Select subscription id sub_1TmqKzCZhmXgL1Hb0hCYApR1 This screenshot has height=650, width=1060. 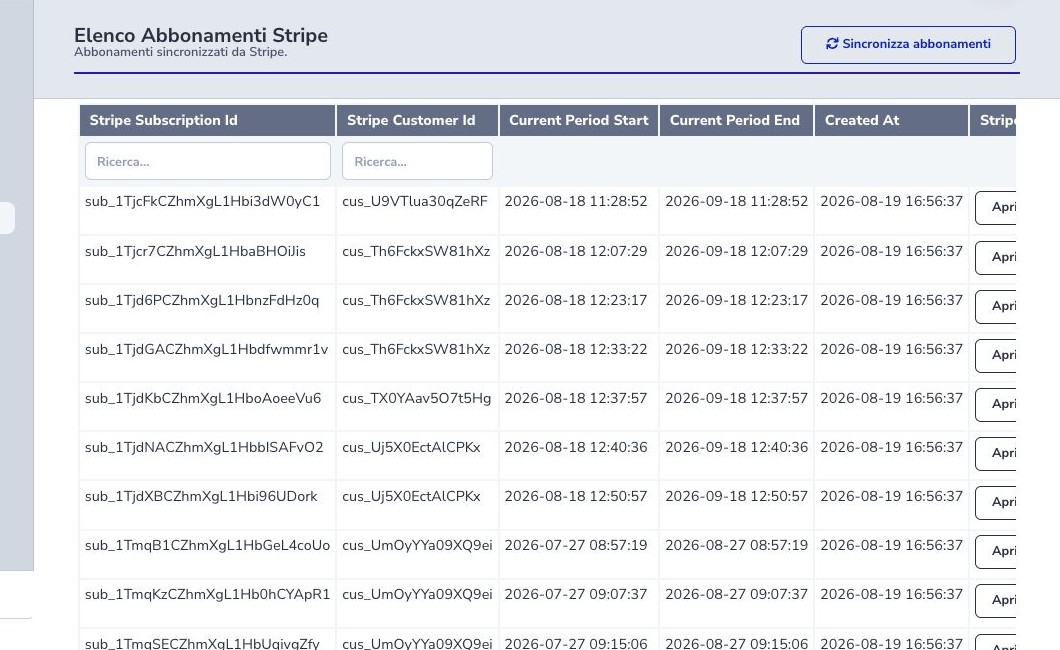[208, 595]
